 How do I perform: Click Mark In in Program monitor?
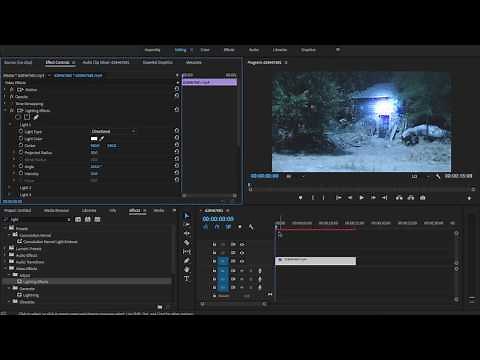tap(312, 198)
